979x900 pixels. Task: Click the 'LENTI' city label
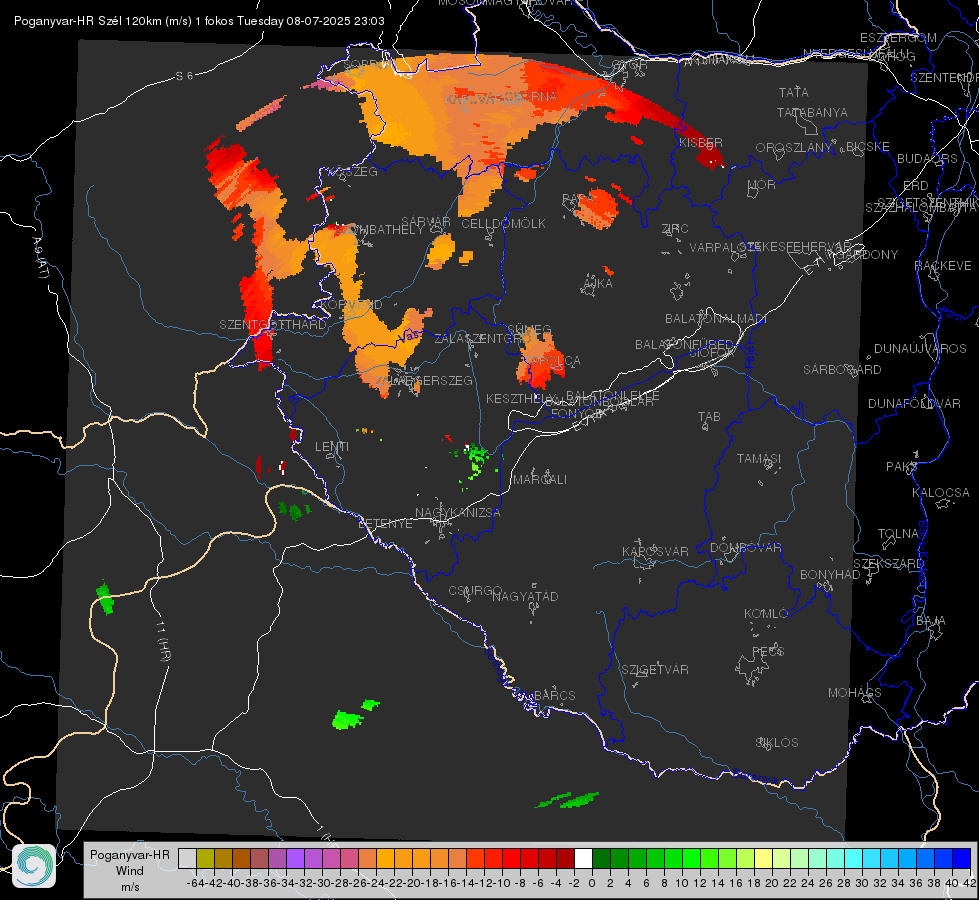332,447
